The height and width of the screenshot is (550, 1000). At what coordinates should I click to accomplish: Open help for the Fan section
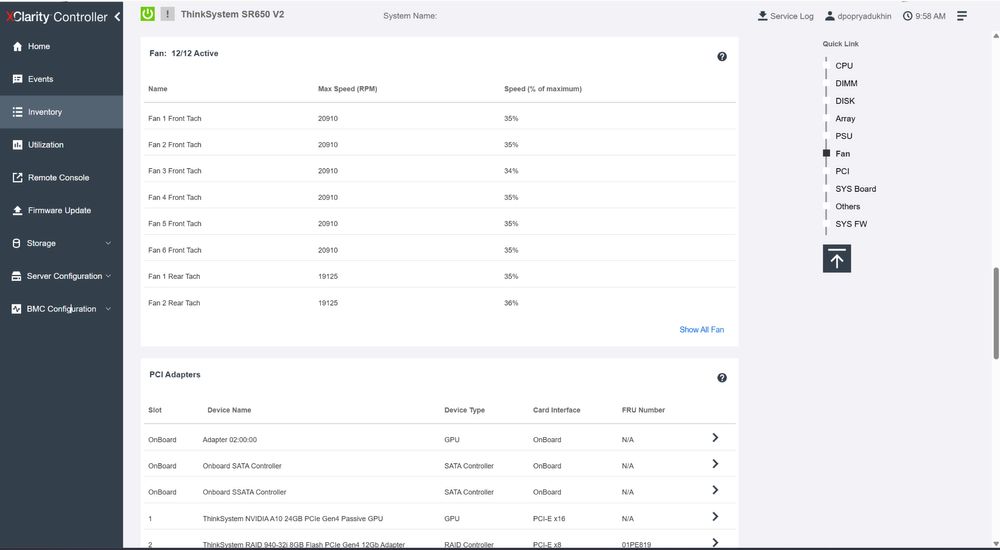click(x=722, y=57)
